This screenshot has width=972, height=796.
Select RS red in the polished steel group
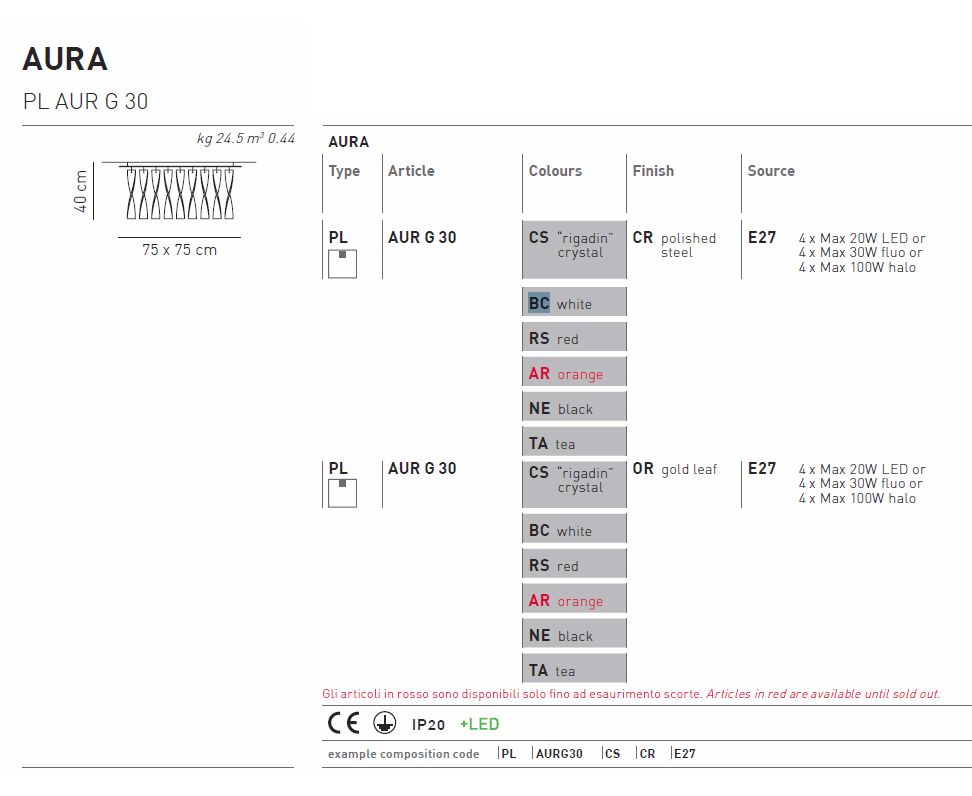click(574, 338)
